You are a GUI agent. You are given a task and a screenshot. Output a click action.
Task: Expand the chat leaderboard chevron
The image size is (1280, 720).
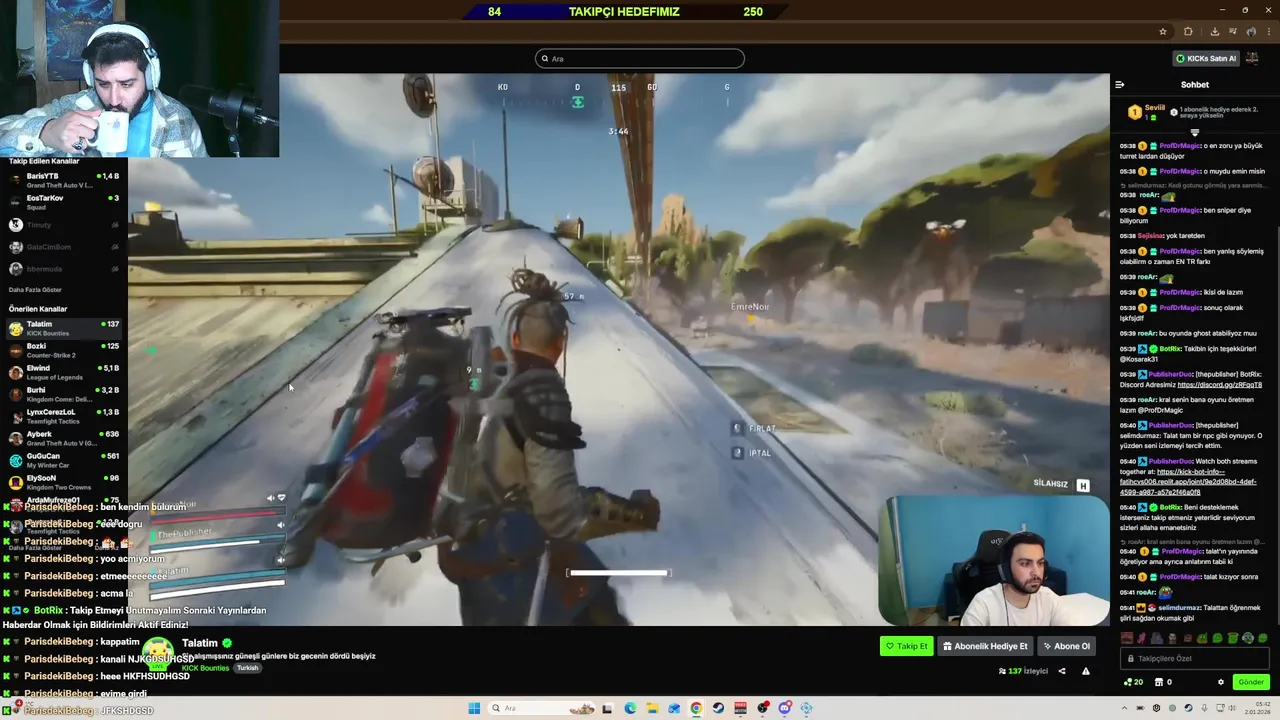1194,132
